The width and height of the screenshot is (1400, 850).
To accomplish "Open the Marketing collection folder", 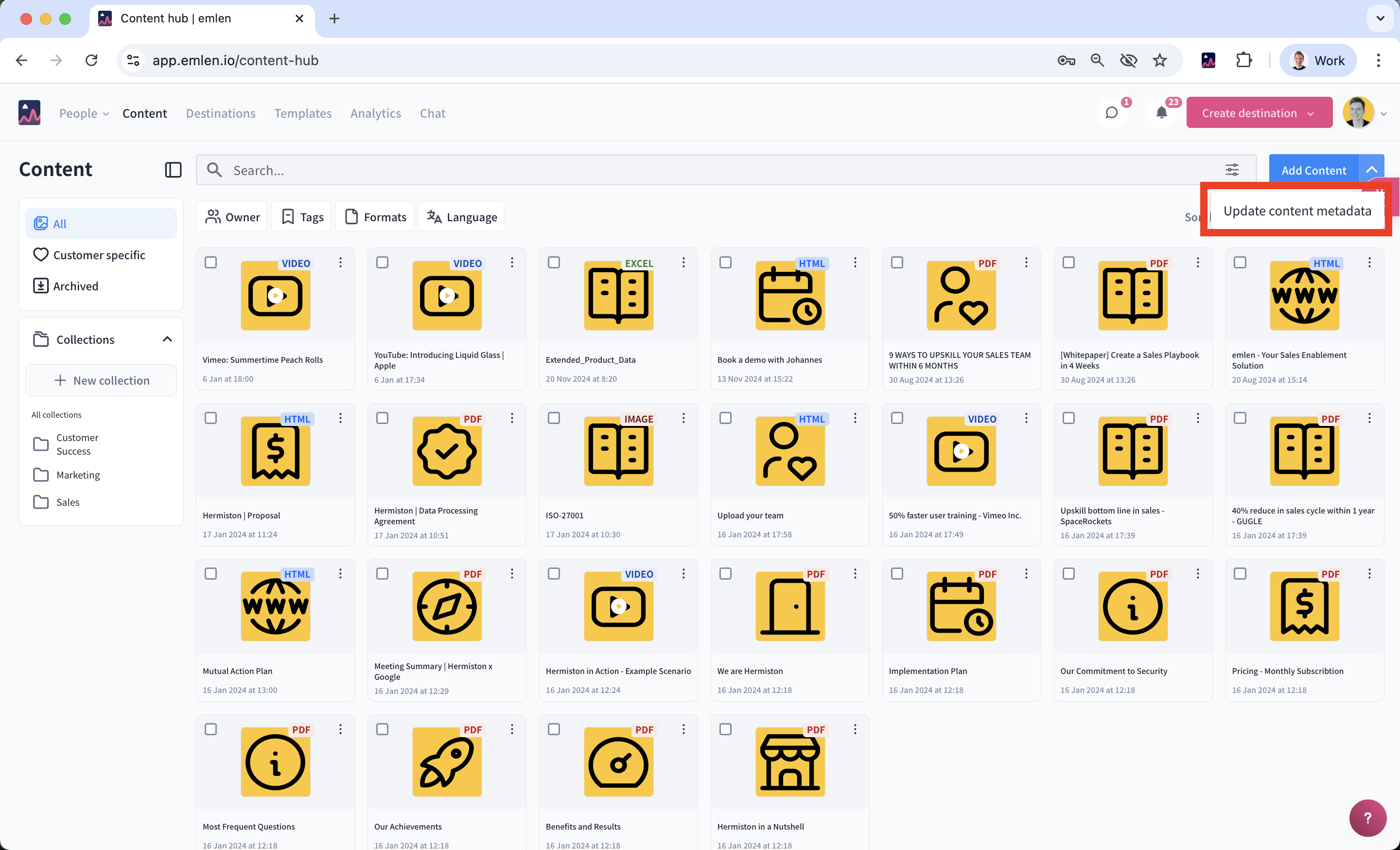I will [x=78, y=475].
